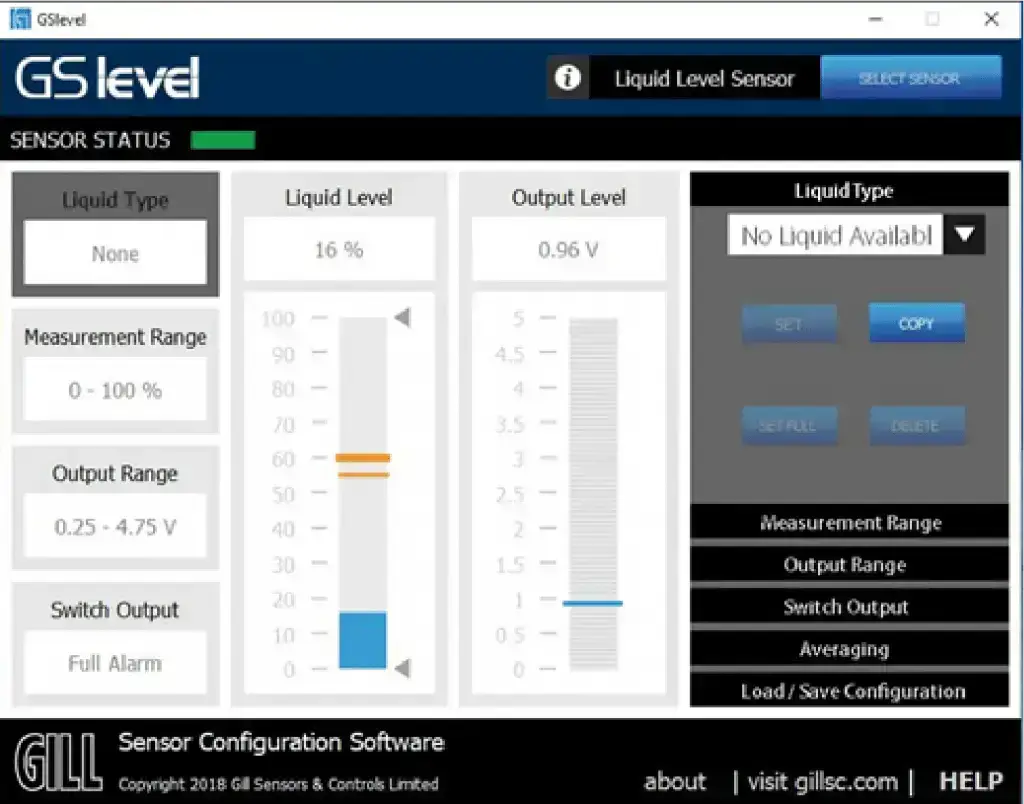The image size is (1024, 804).
Task: Open the No Liquid Available dropdown
Action: (963, 234)
